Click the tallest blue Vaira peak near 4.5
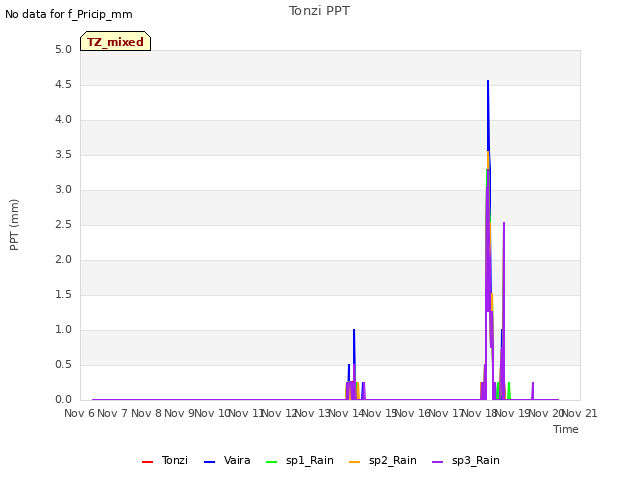The image size is (640, 480). tap(488, 82)
